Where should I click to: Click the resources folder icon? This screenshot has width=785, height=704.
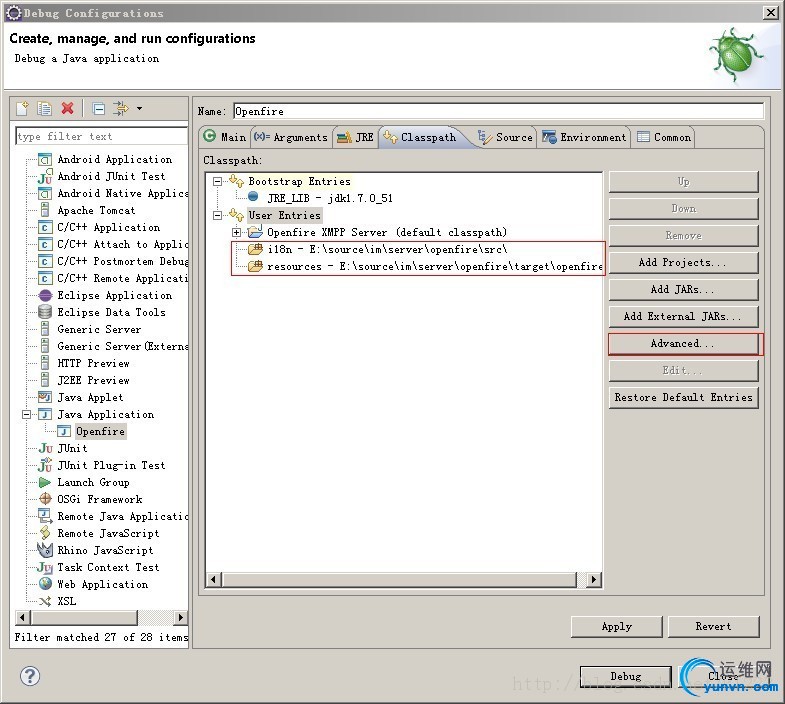[255, 266]
